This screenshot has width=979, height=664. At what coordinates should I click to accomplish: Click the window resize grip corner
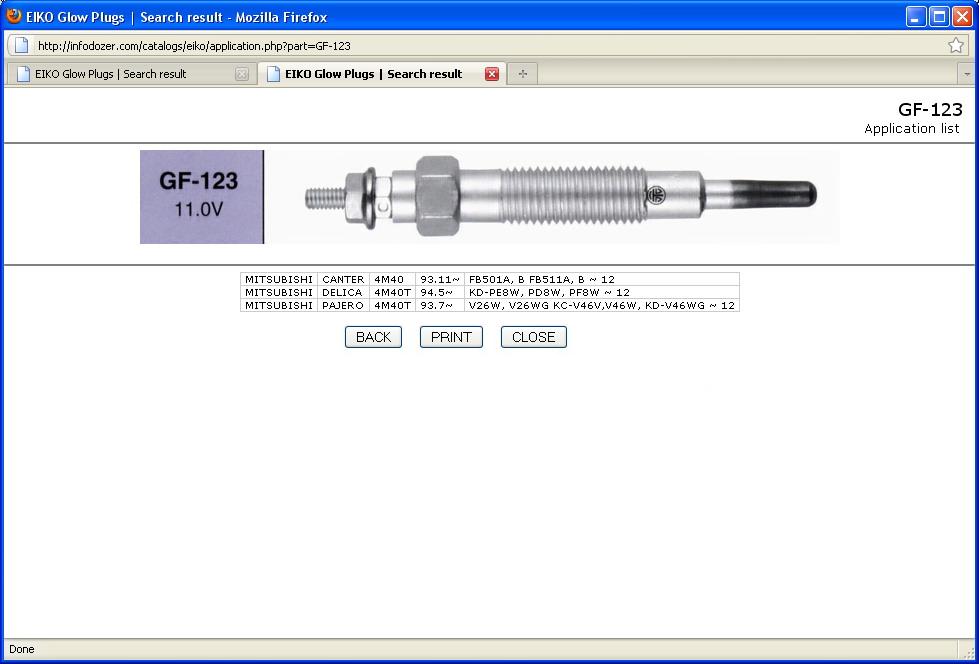[x=969, y=652]
